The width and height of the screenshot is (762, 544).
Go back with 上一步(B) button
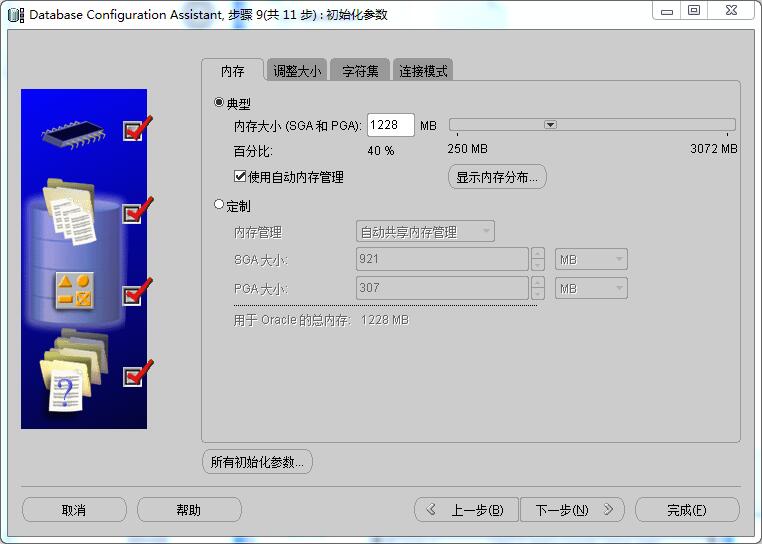(x=466, y=509)
